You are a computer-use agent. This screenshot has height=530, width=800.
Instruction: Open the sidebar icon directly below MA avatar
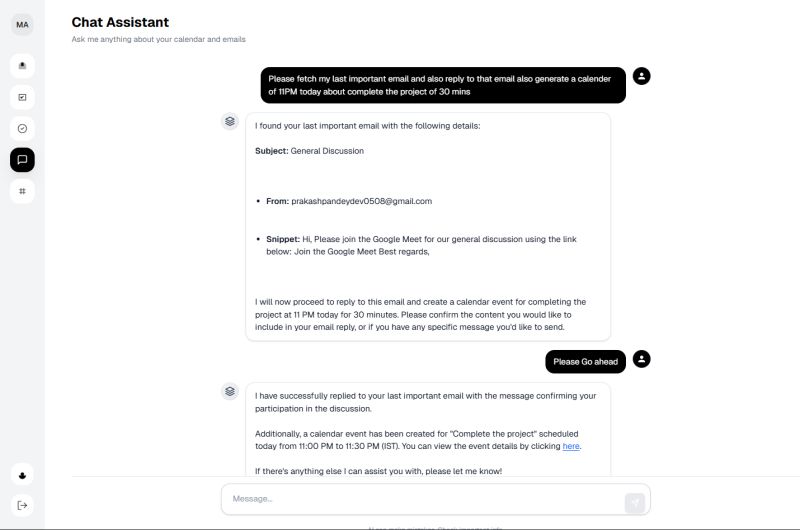pos(22,66)
